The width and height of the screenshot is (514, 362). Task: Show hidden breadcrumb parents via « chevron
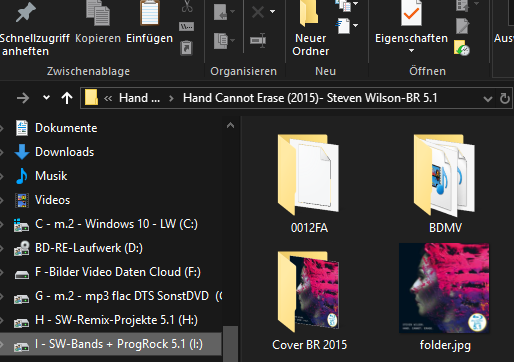point(108,98)
